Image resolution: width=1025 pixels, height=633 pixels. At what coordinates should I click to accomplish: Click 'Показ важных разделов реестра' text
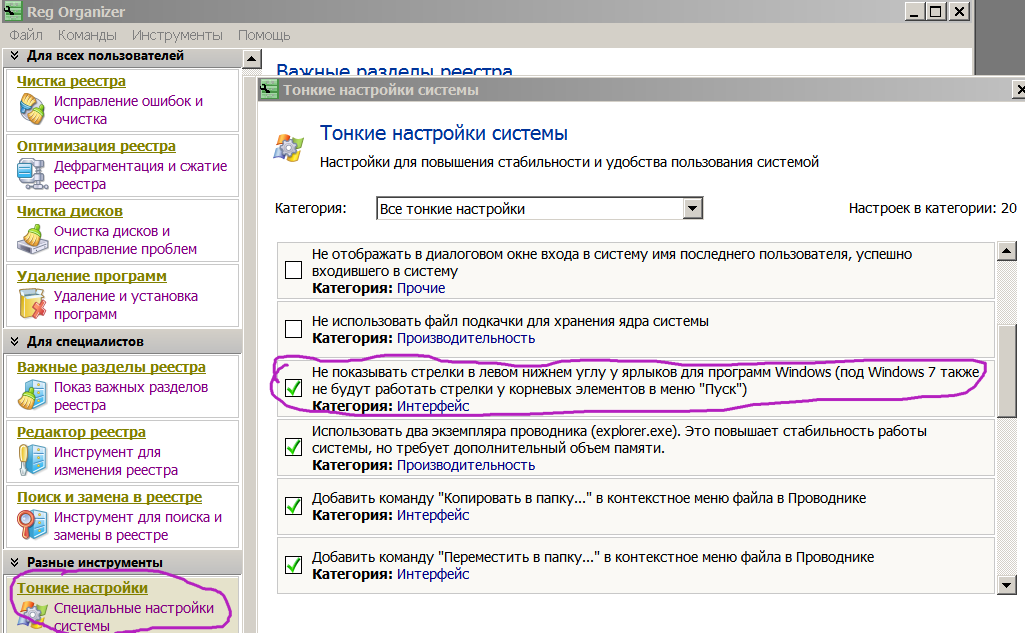tap(131, 396)
